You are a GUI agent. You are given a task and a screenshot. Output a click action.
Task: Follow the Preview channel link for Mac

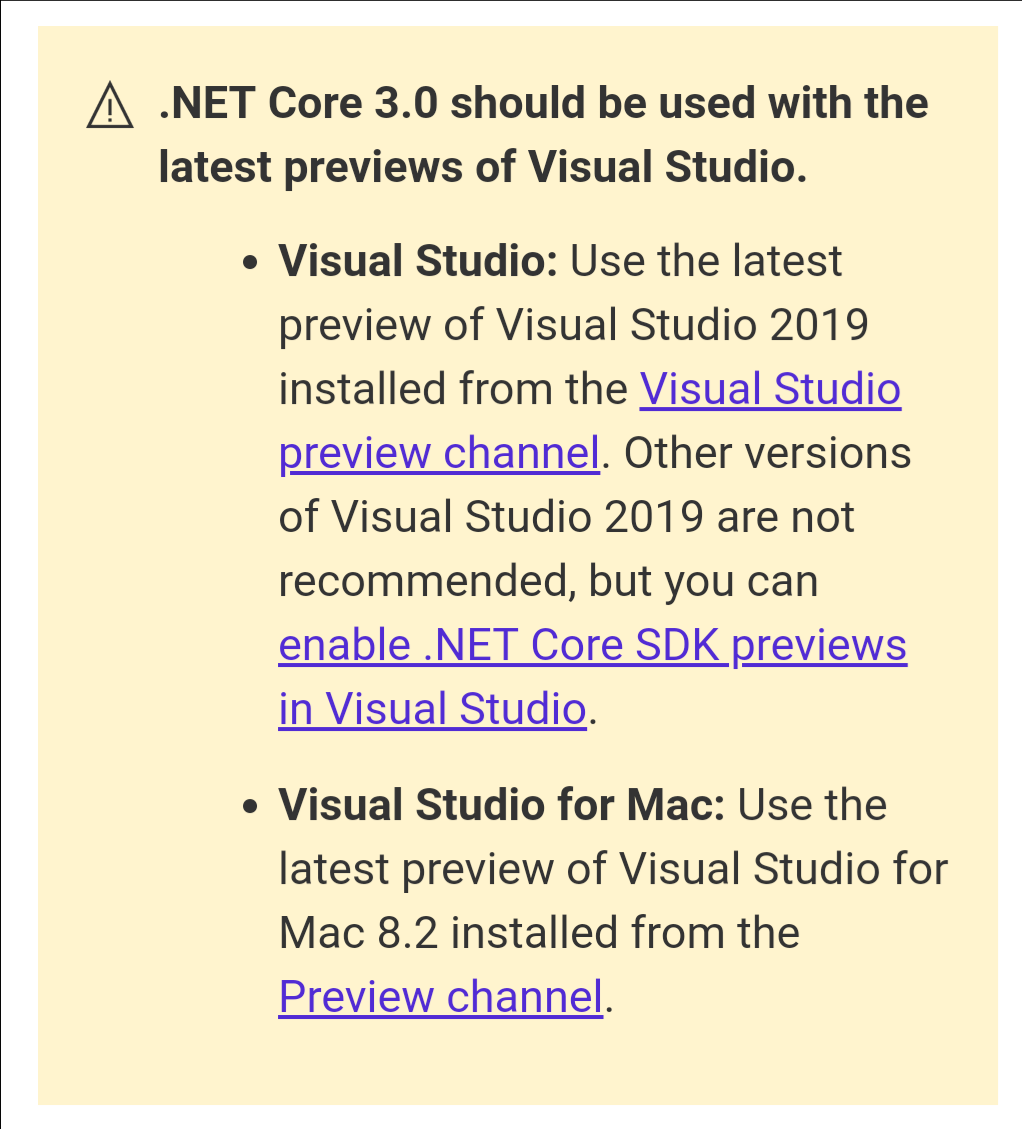[x=440, y=996]
